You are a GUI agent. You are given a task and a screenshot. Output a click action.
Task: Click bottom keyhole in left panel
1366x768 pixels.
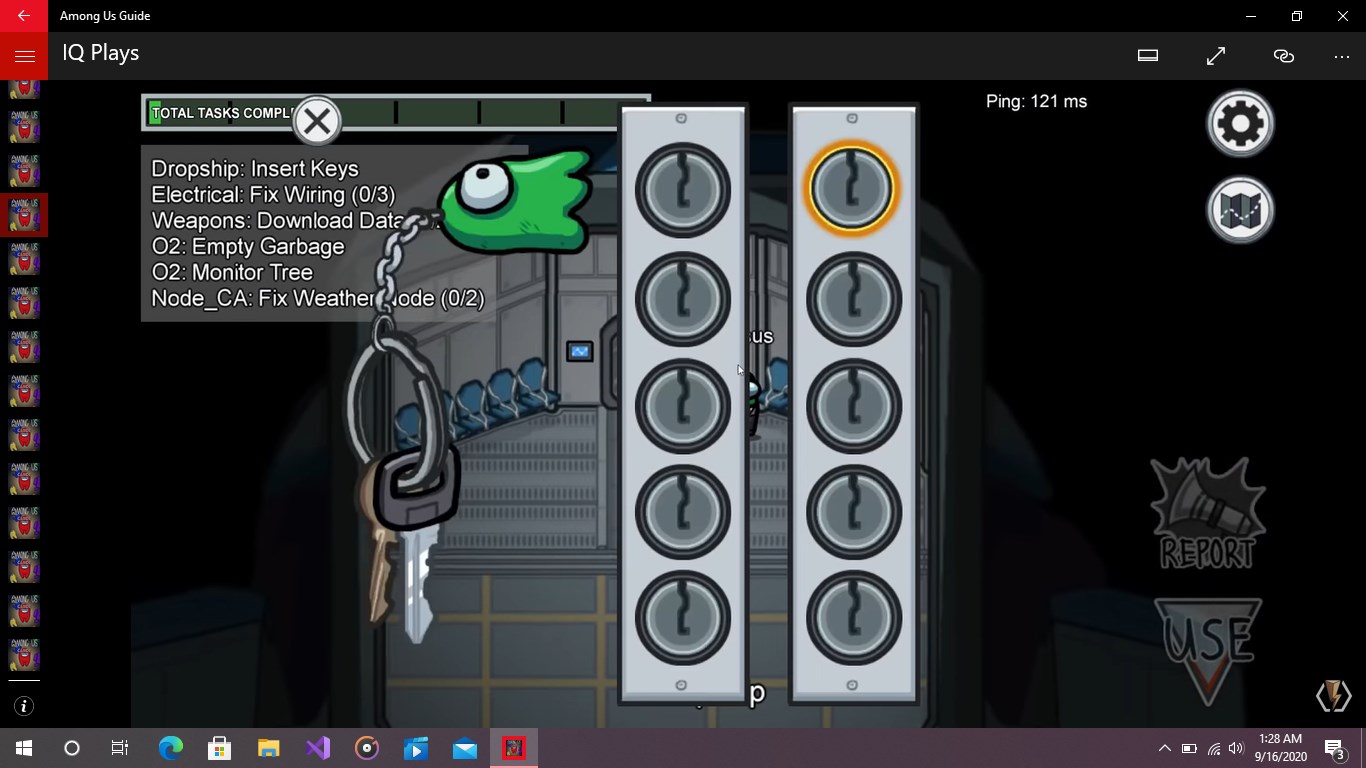(683, 620)
